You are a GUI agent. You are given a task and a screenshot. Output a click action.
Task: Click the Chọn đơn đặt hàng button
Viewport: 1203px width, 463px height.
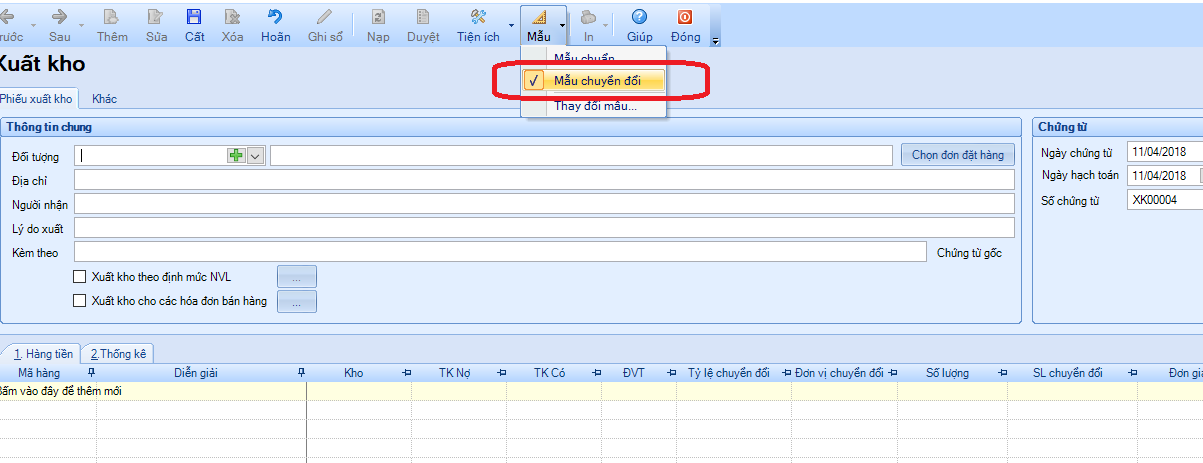pyautogui.click(x=958, y=155)
